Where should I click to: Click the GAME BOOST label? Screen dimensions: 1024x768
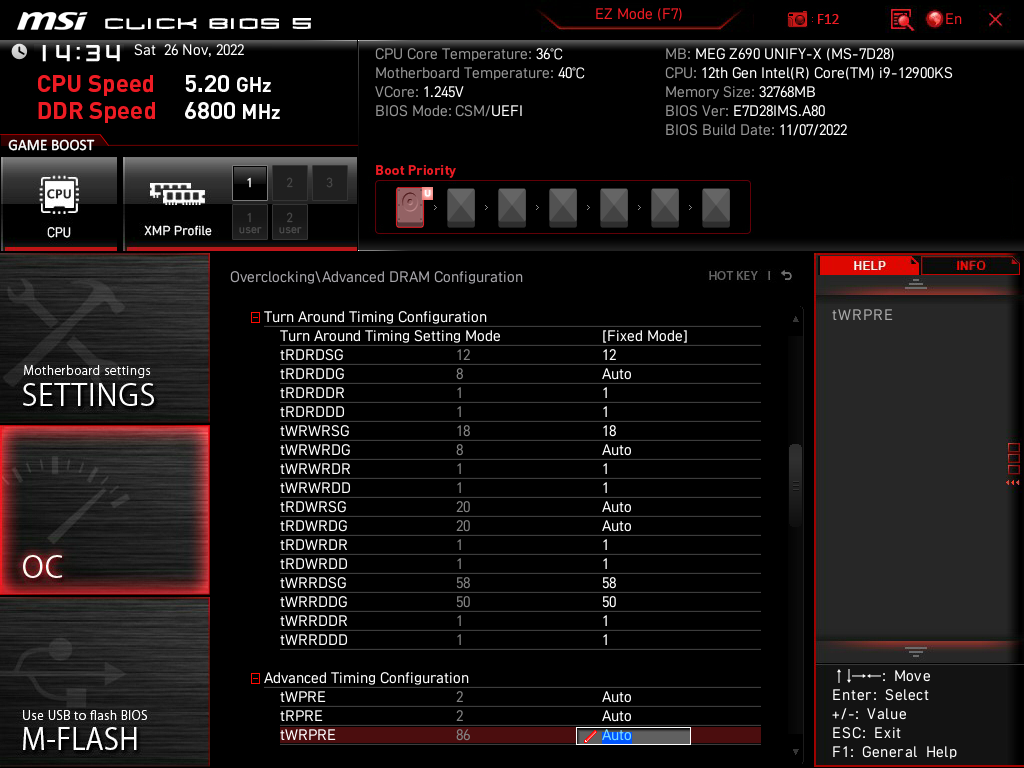tap(51, 145)
